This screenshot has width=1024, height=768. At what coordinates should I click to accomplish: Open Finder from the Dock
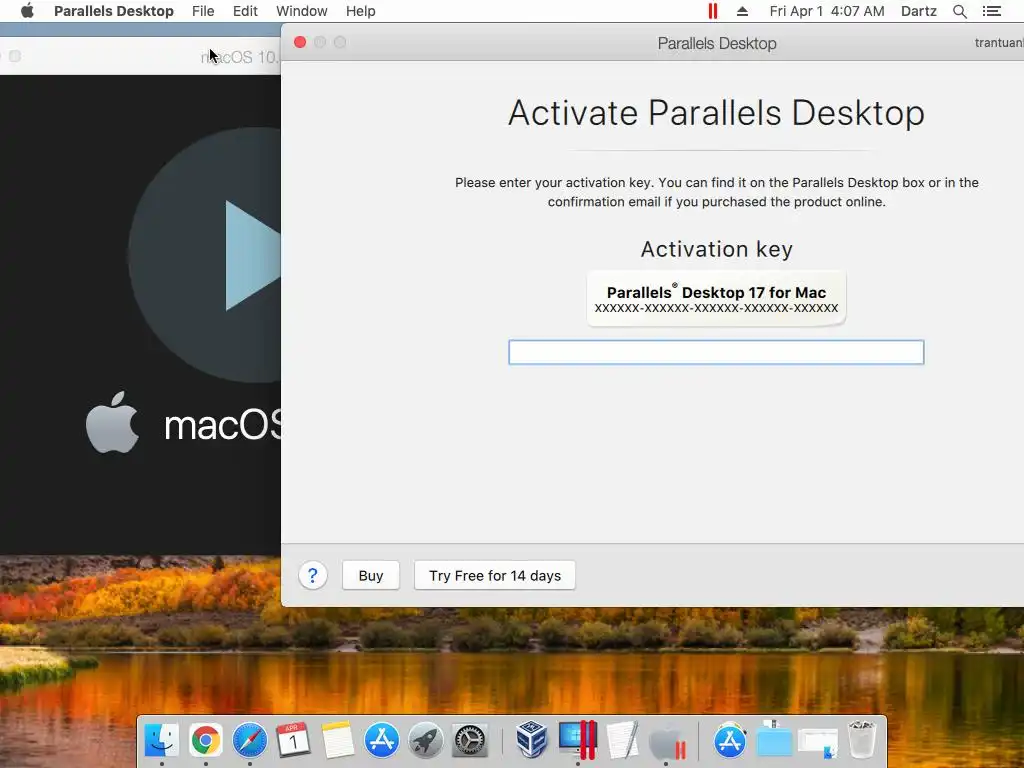161,740
